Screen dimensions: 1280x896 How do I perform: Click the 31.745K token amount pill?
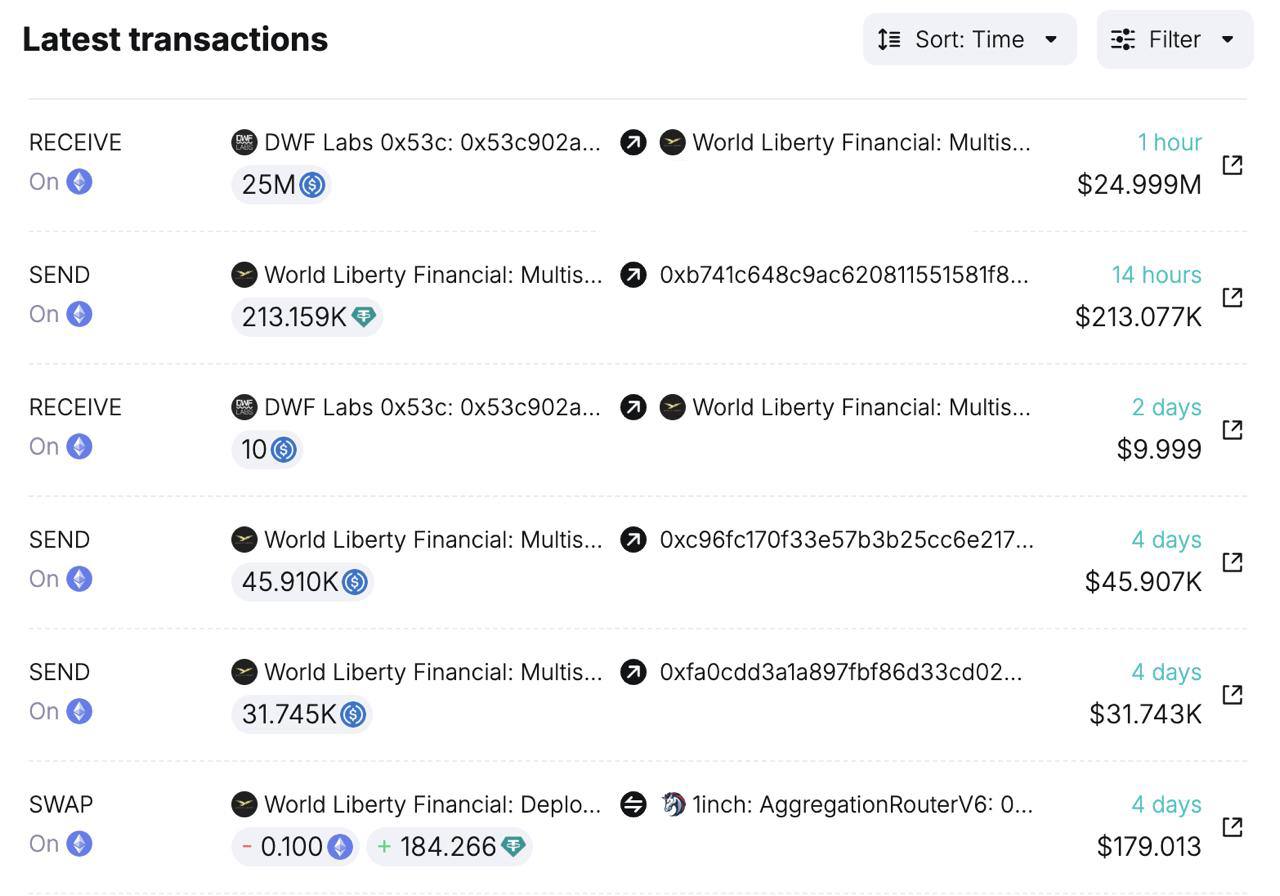(x=301, y=714)
